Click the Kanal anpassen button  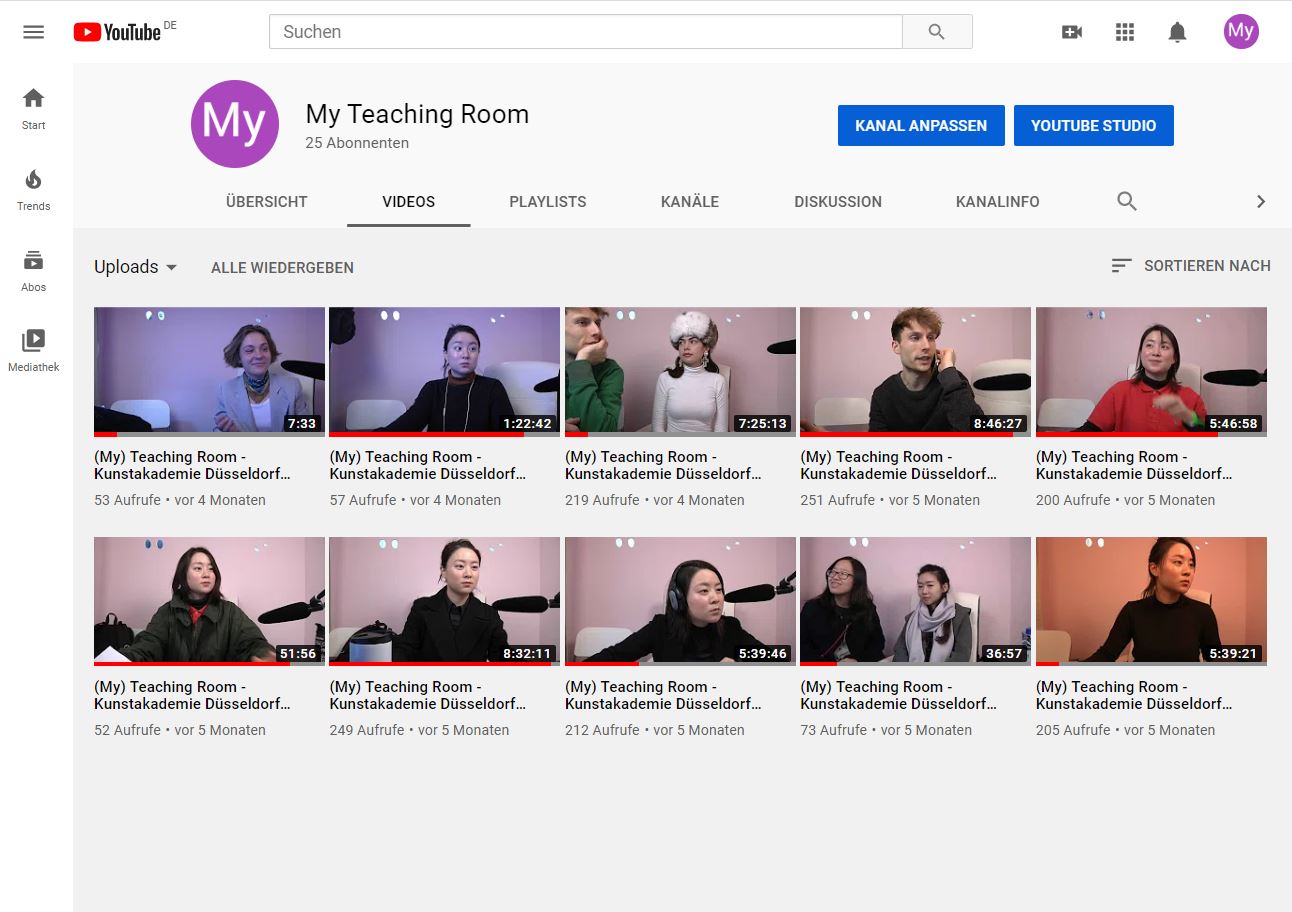tap(921, 126)
